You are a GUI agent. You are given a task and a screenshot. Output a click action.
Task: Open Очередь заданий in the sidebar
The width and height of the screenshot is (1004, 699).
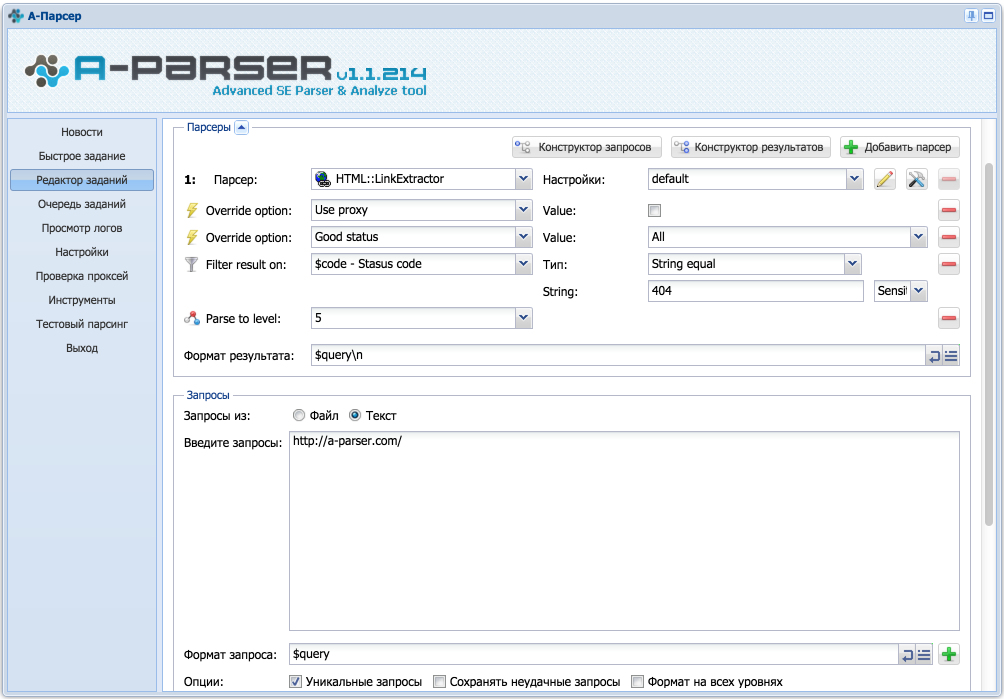coord(82,204)
